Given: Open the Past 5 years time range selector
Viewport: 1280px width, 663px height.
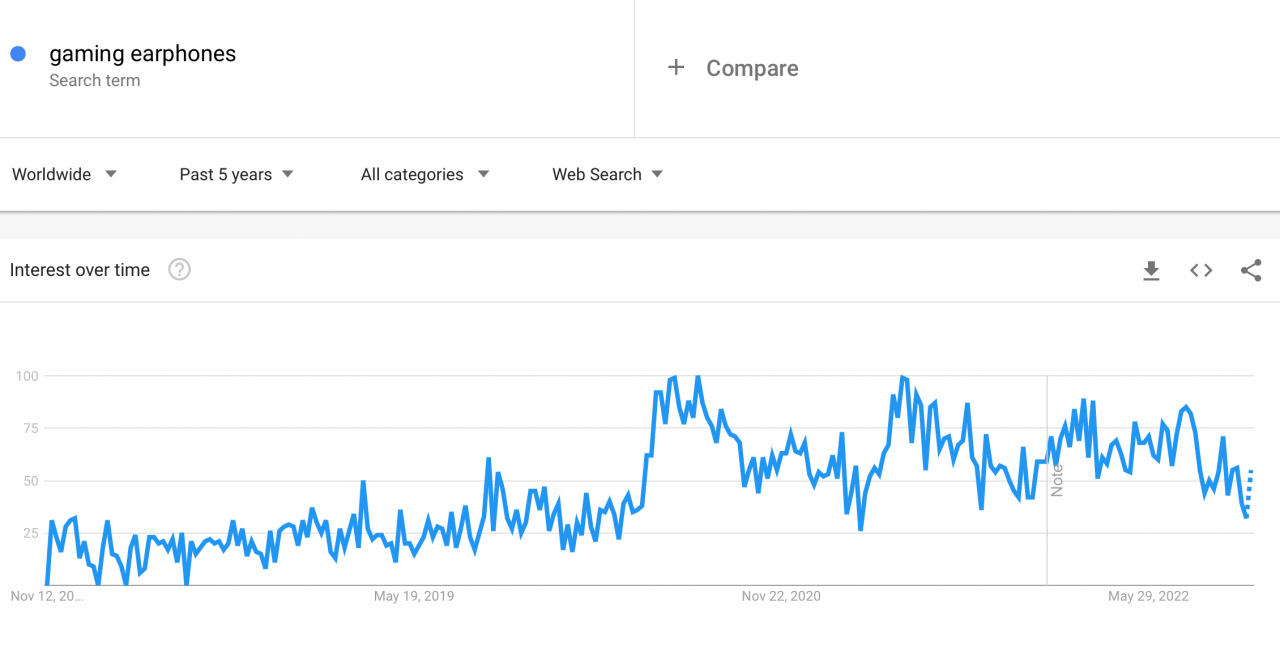Looking at the screenshot, I should point(225,174).
